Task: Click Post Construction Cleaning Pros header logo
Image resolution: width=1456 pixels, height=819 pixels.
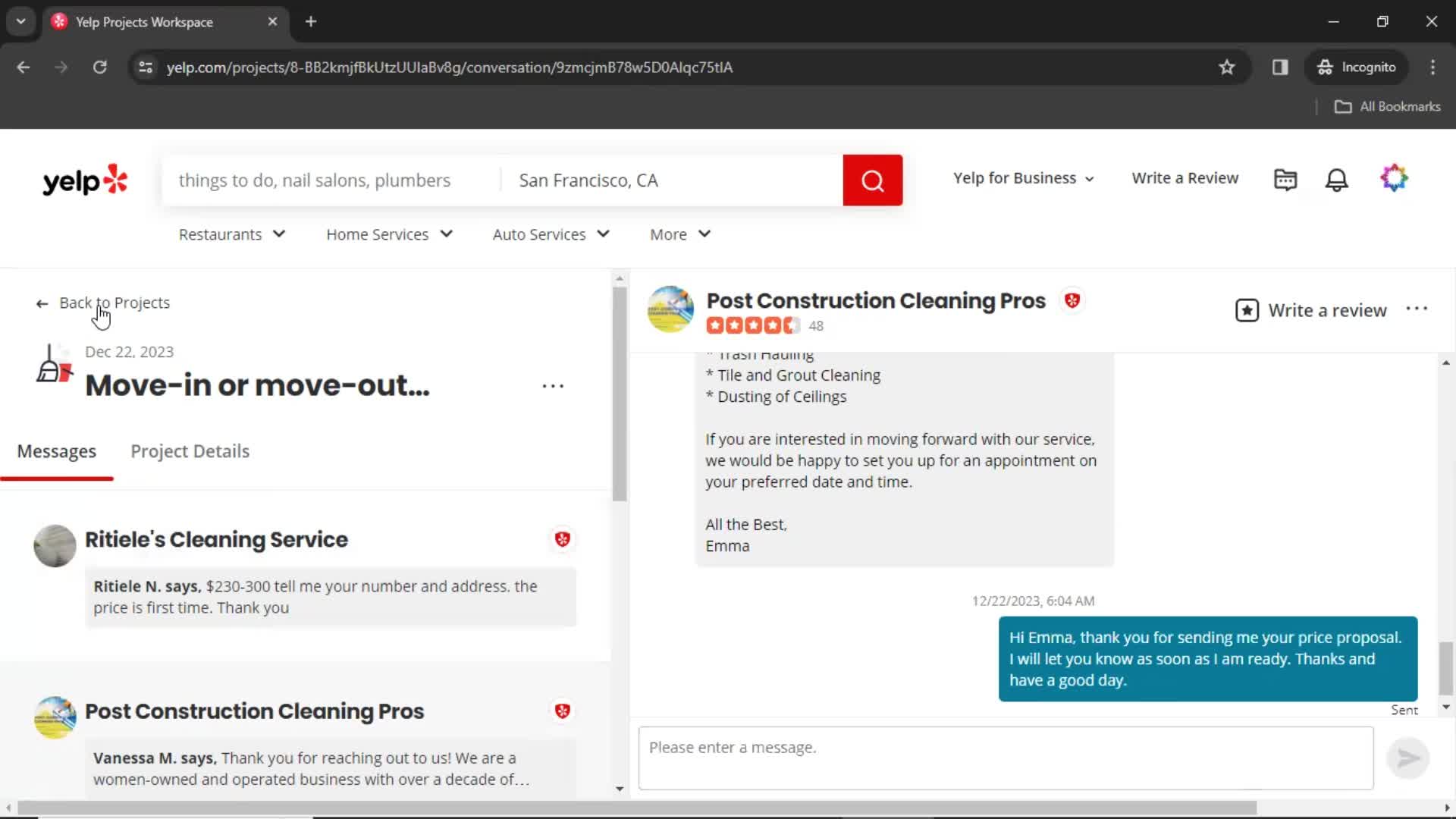Action: point(670,309)
